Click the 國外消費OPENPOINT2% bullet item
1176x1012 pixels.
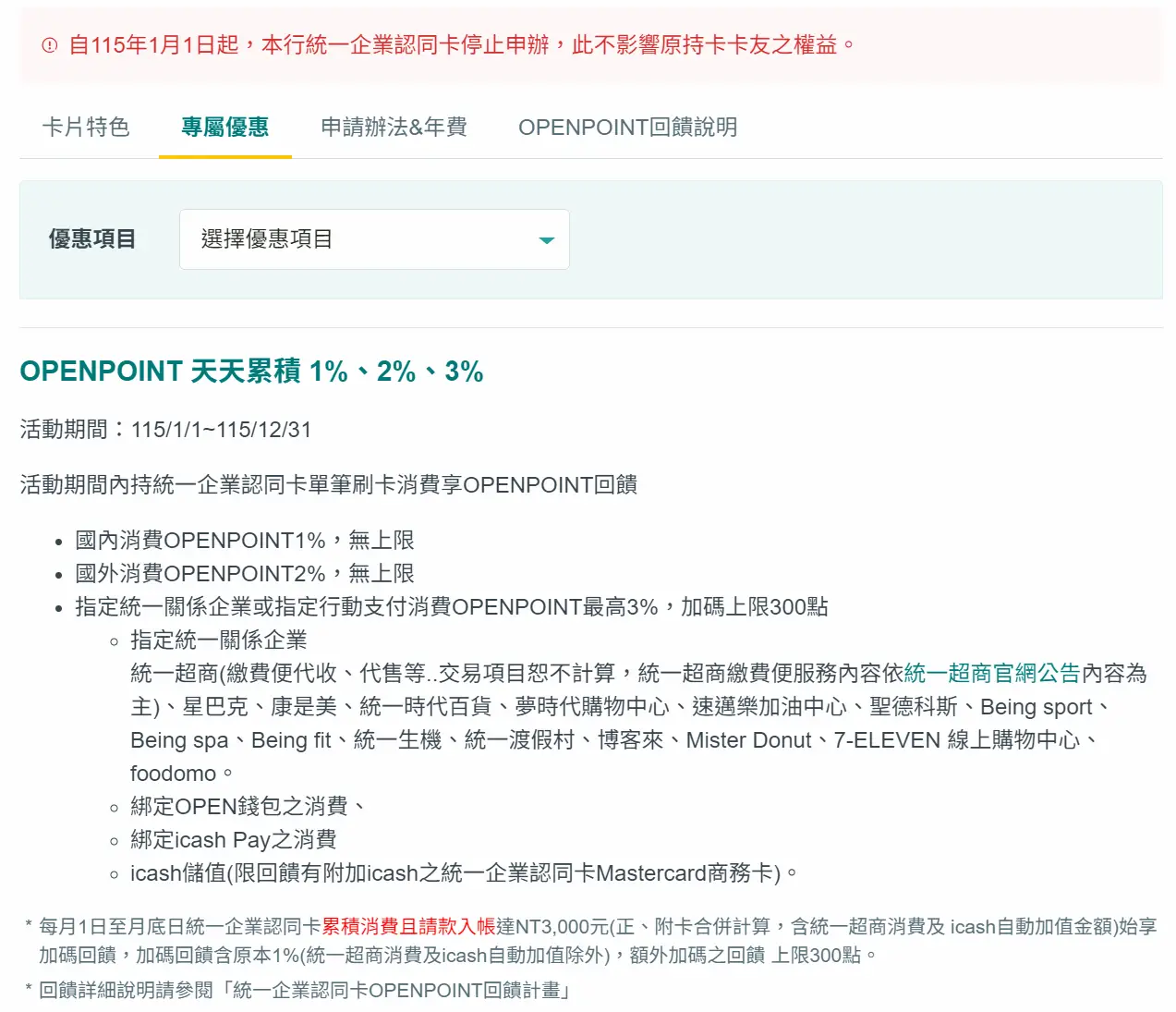click(x=244, y=574)
